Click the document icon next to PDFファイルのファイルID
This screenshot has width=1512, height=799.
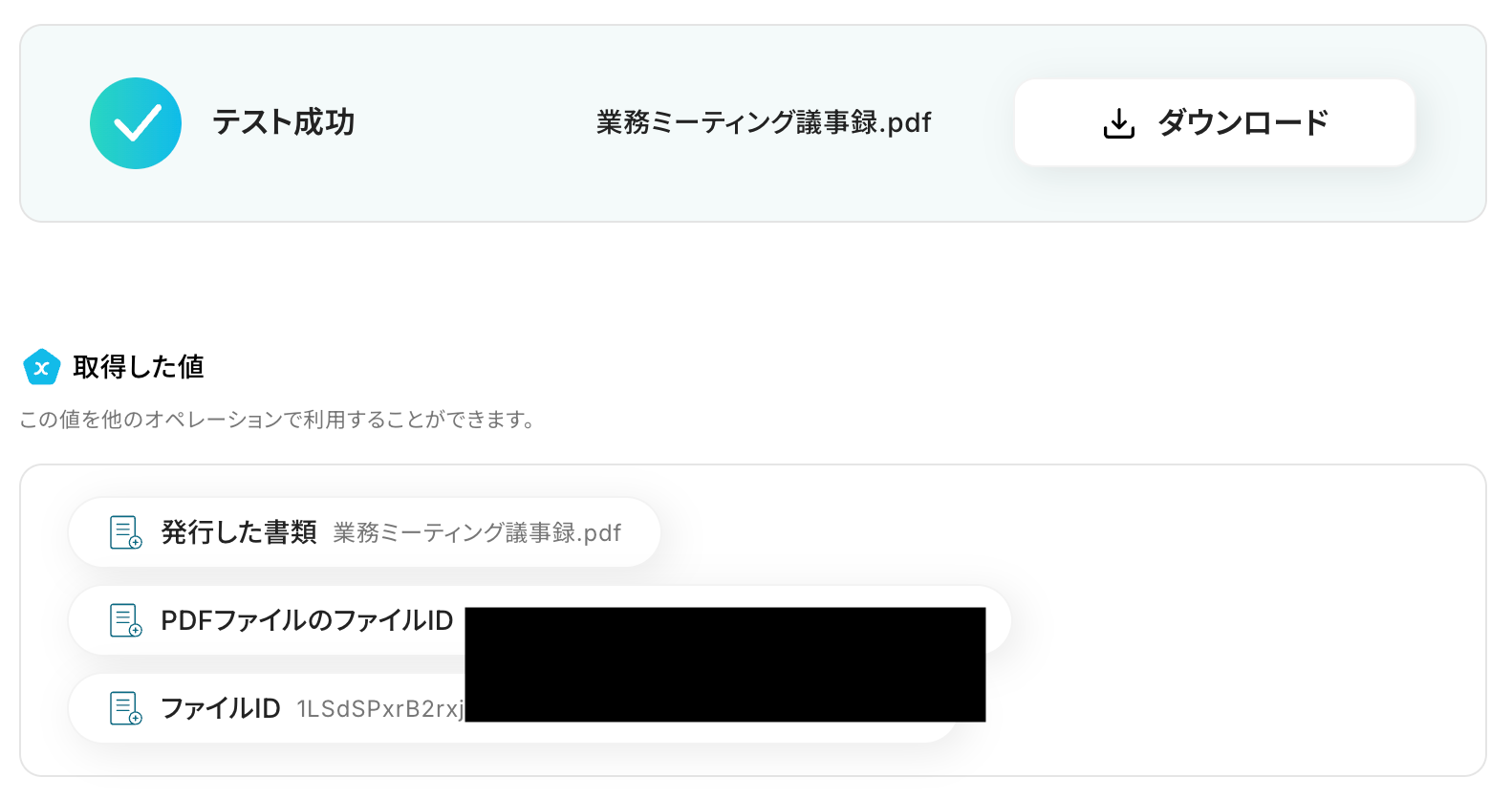pos(126,620)
